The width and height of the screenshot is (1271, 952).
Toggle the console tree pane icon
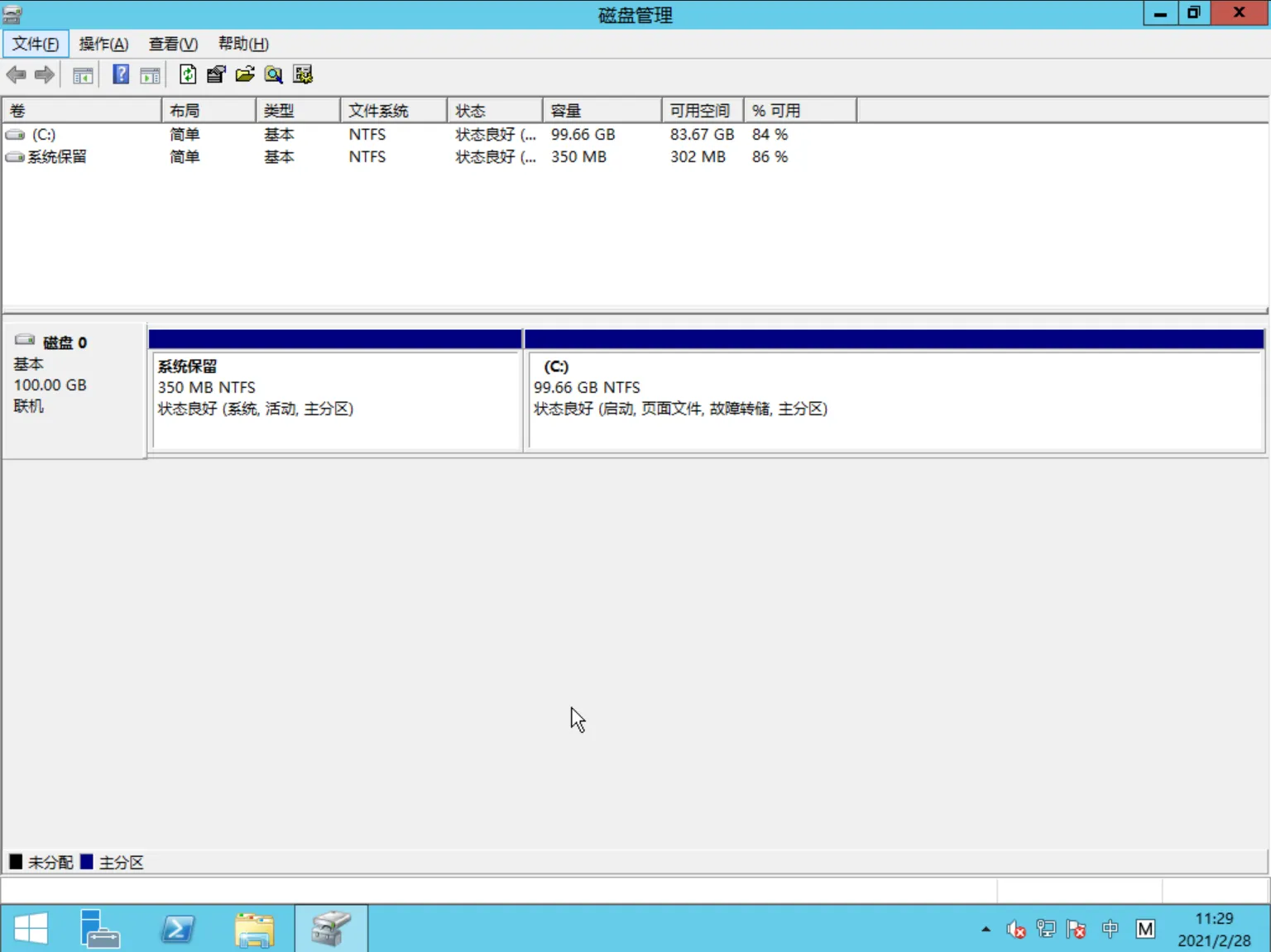pos(82,74)
